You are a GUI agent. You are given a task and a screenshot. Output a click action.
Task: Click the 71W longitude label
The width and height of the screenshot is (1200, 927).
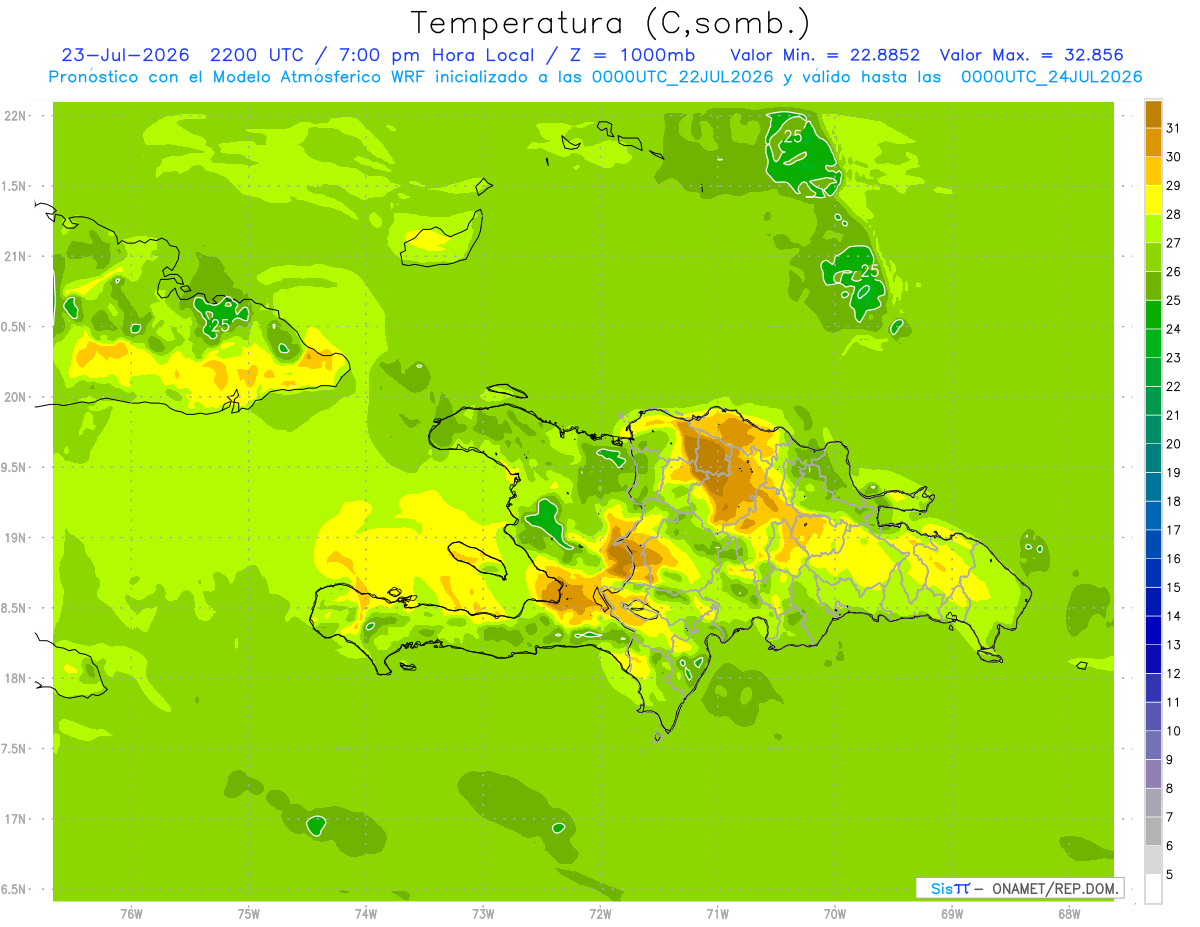coord(717,914)
